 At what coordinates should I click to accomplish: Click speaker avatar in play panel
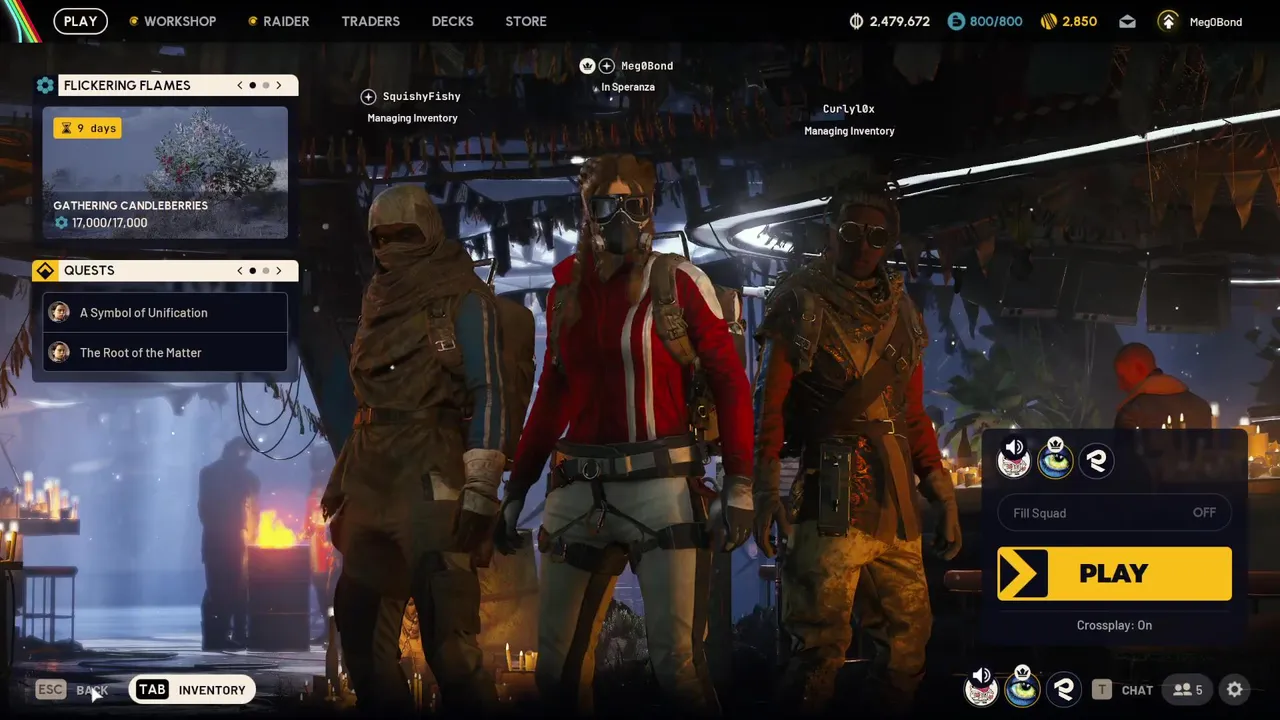coord(1014,459)
